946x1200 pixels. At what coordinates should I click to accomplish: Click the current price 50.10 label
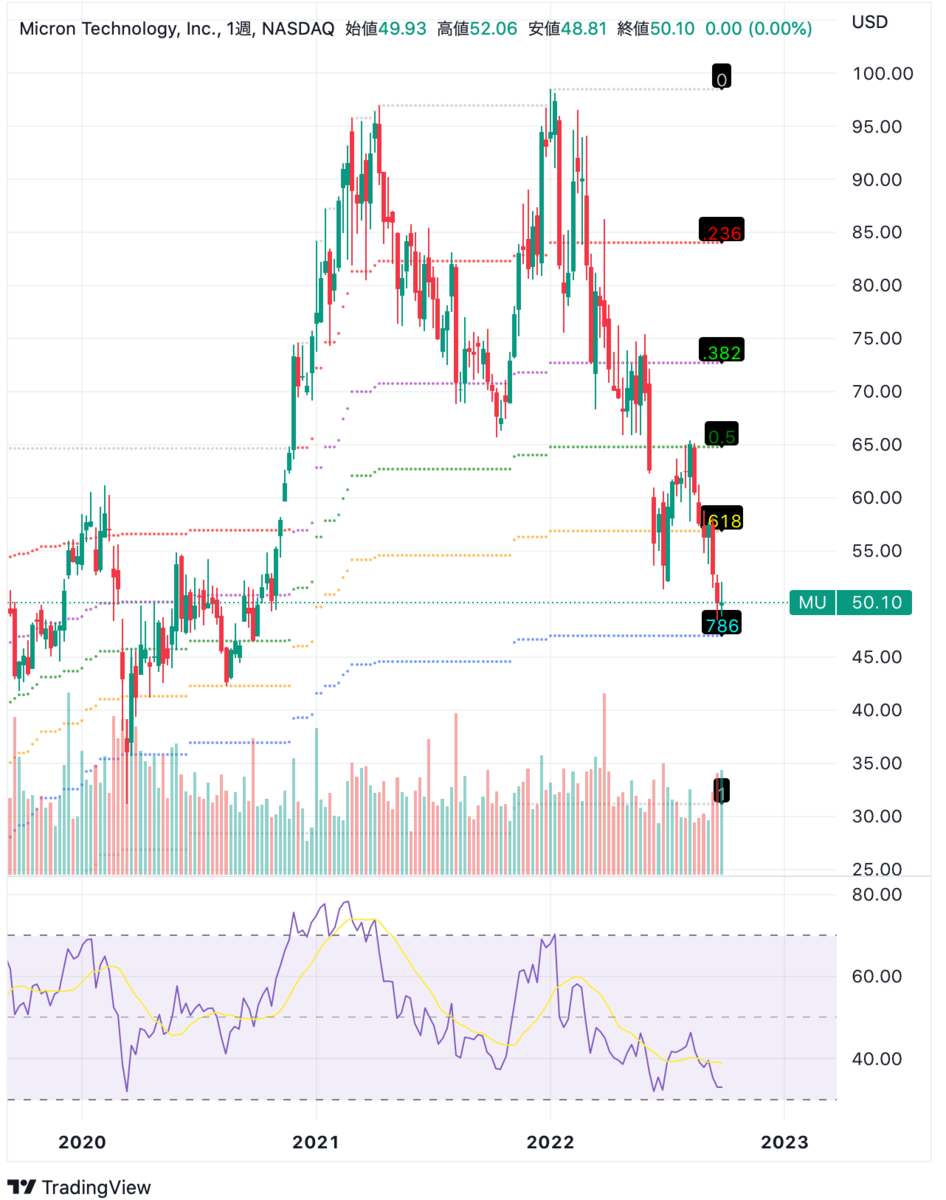pyautogui.click(x=874, y=602)
